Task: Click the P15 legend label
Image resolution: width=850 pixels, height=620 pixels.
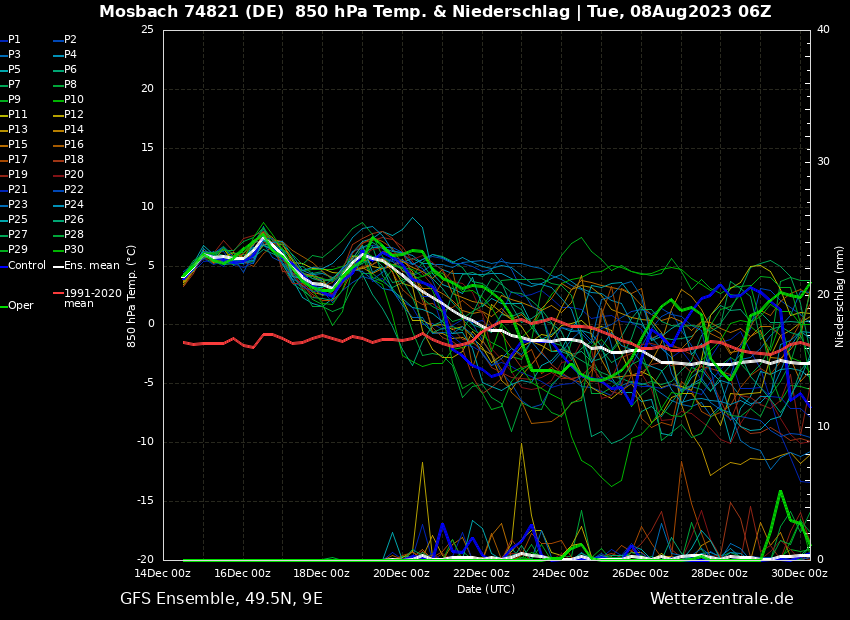Action: (x=18, y=145)
